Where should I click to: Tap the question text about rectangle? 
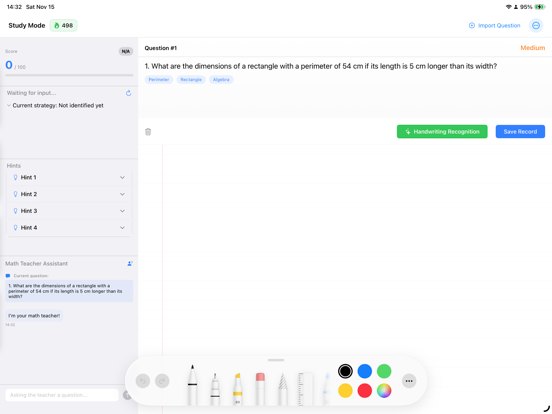point(321,66)
